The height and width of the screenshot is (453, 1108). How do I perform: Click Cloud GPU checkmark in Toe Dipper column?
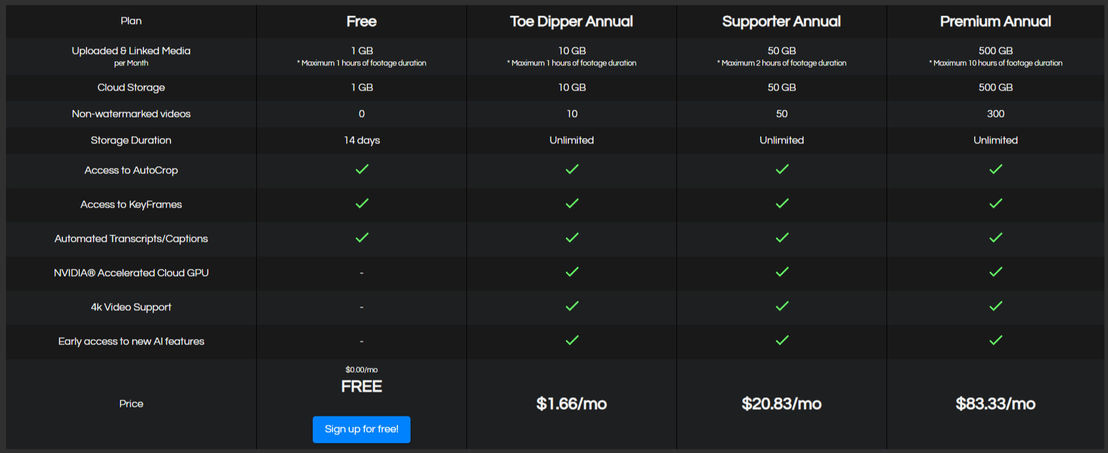[x=572, y=272]
